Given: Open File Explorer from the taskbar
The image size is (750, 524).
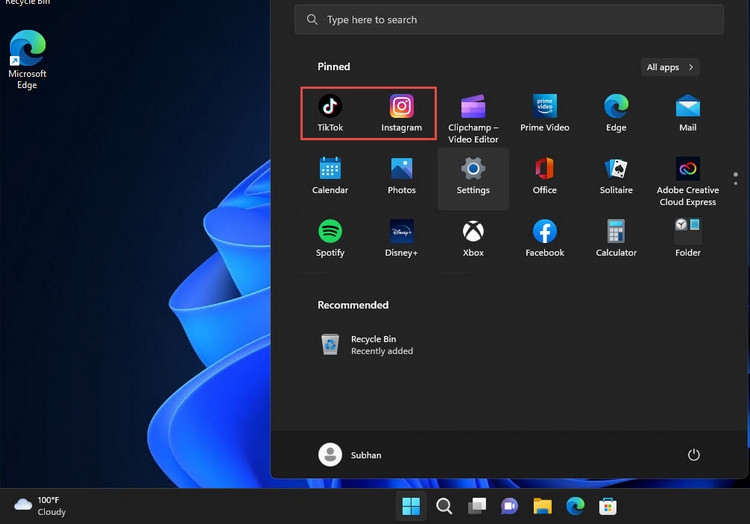Looking at the screenshot, I should coord(542,506).
